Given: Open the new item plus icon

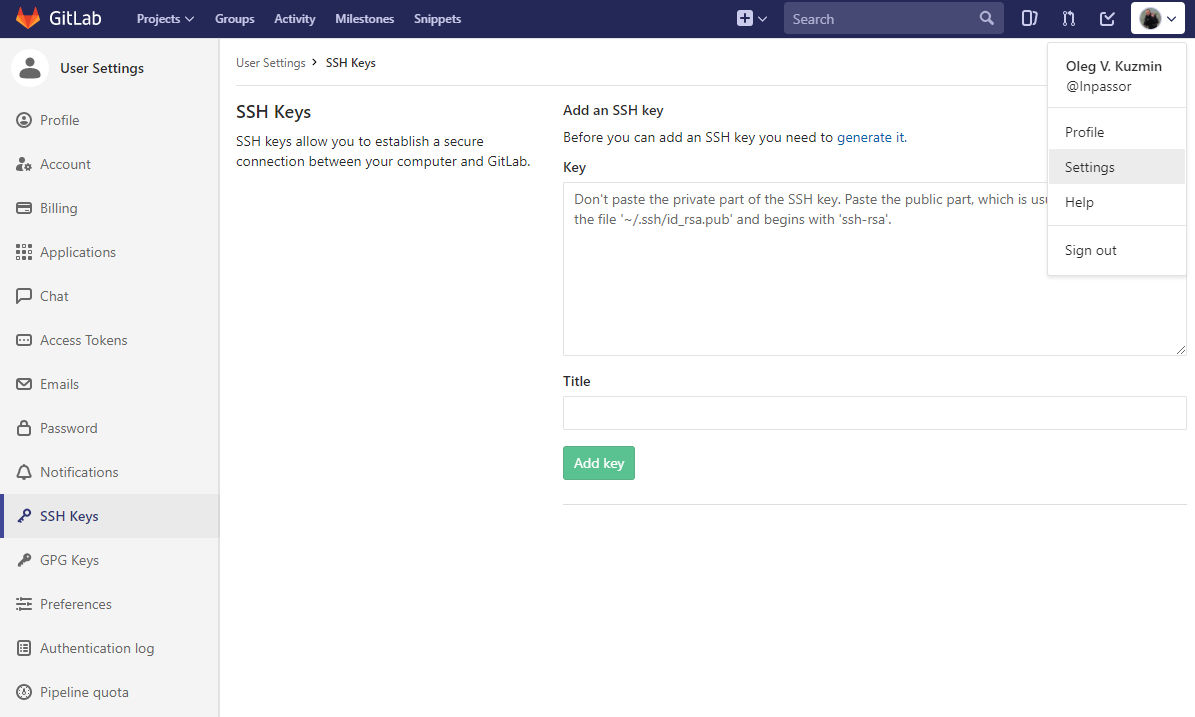Looking at the screenshot, I should point(745,18).
